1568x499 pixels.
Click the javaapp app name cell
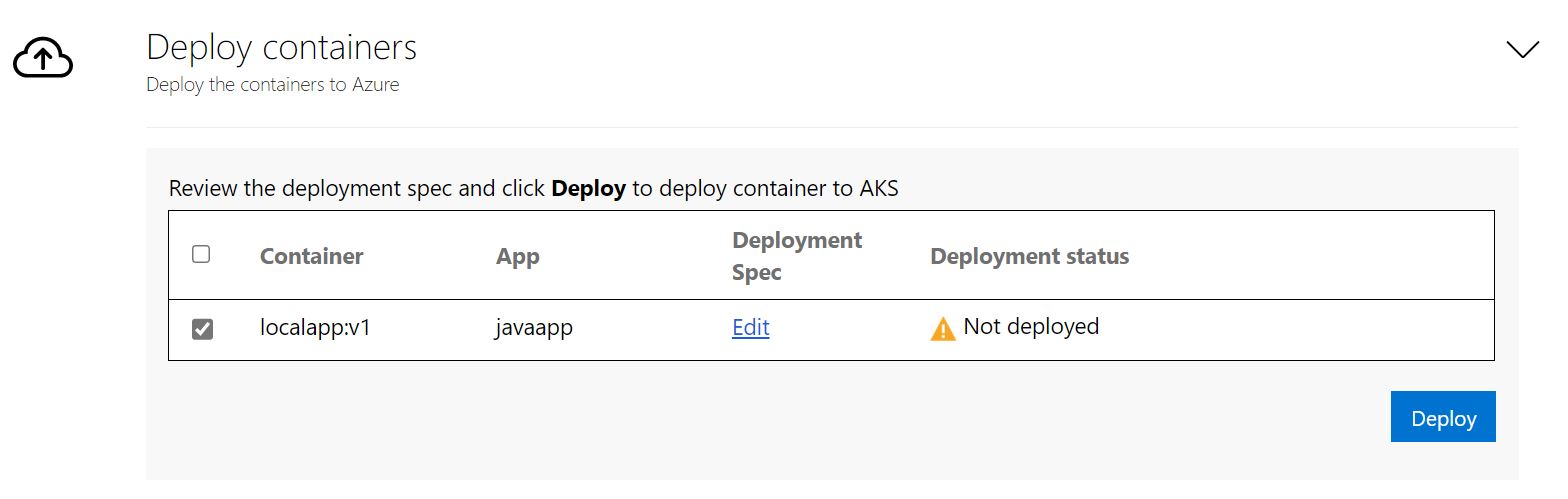click(x=534, y=327)
